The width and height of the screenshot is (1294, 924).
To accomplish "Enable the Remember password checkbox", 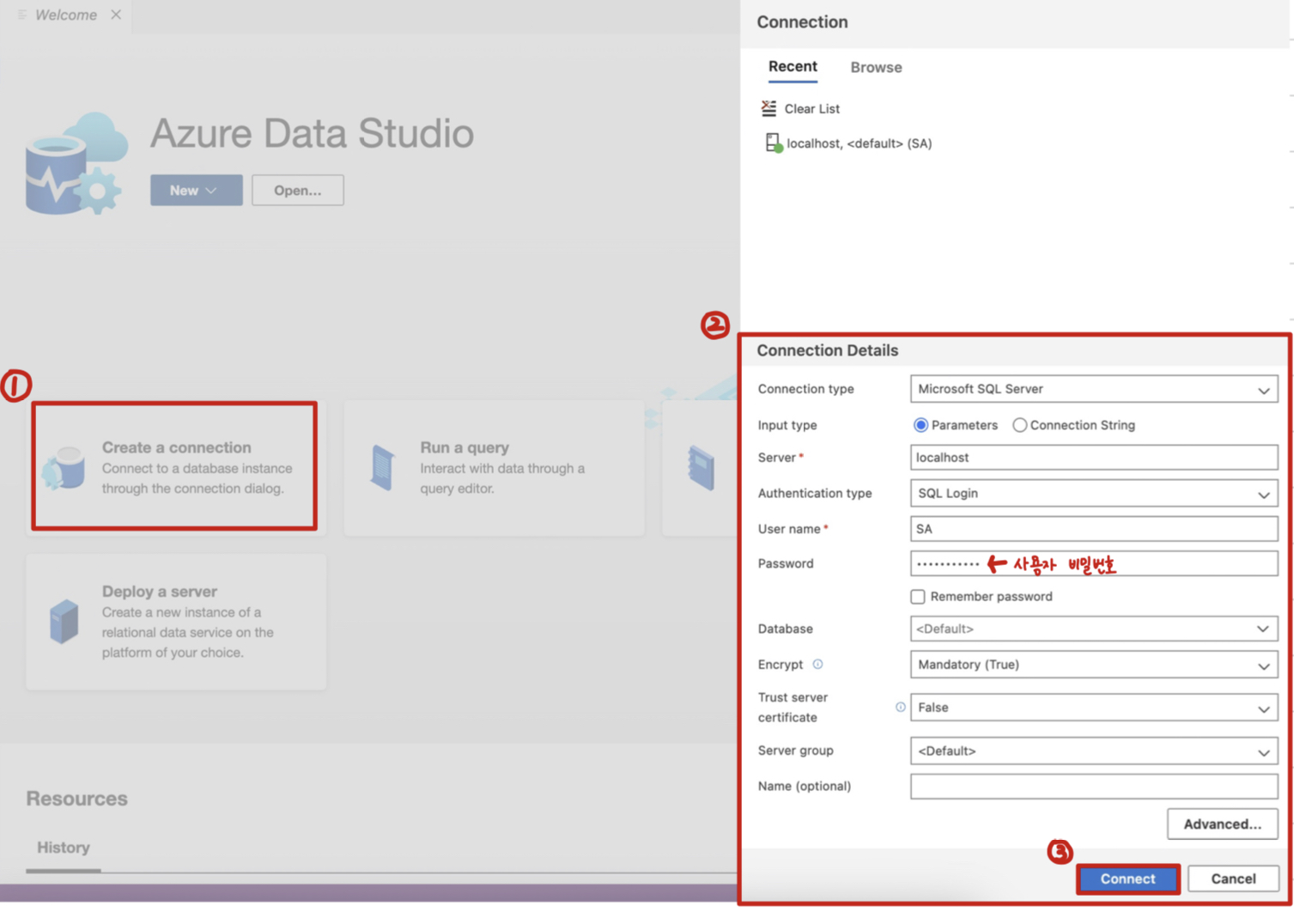I will [918, 596].
